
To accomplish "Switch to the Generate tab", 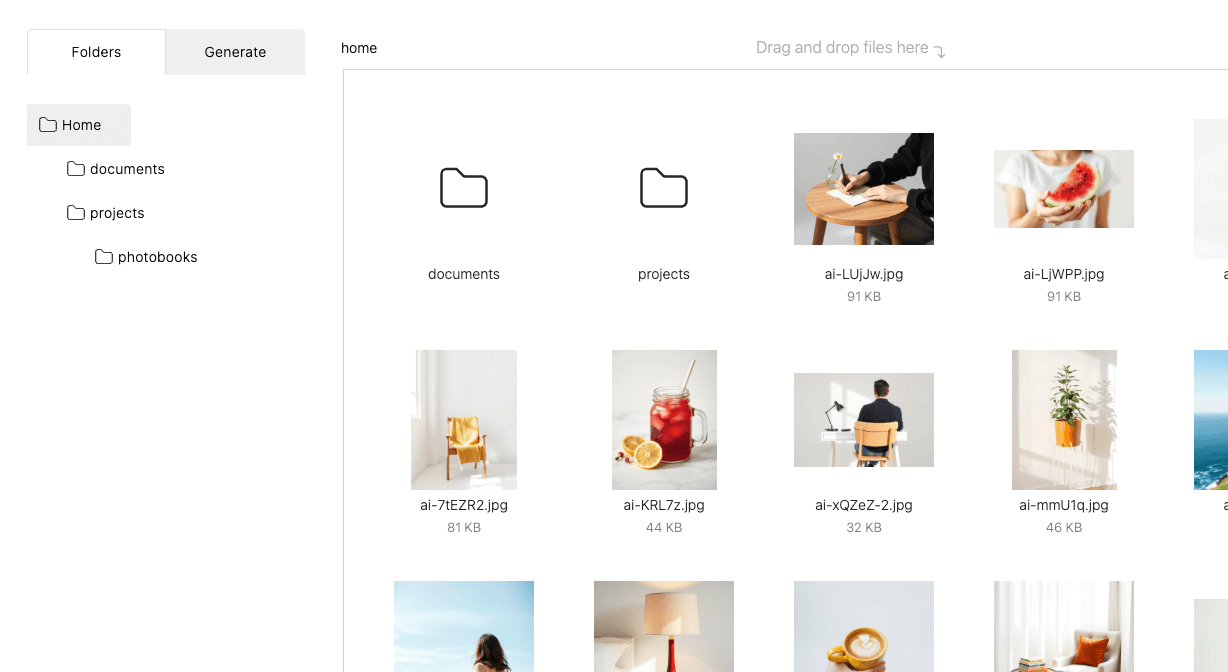I will (235, 52).
